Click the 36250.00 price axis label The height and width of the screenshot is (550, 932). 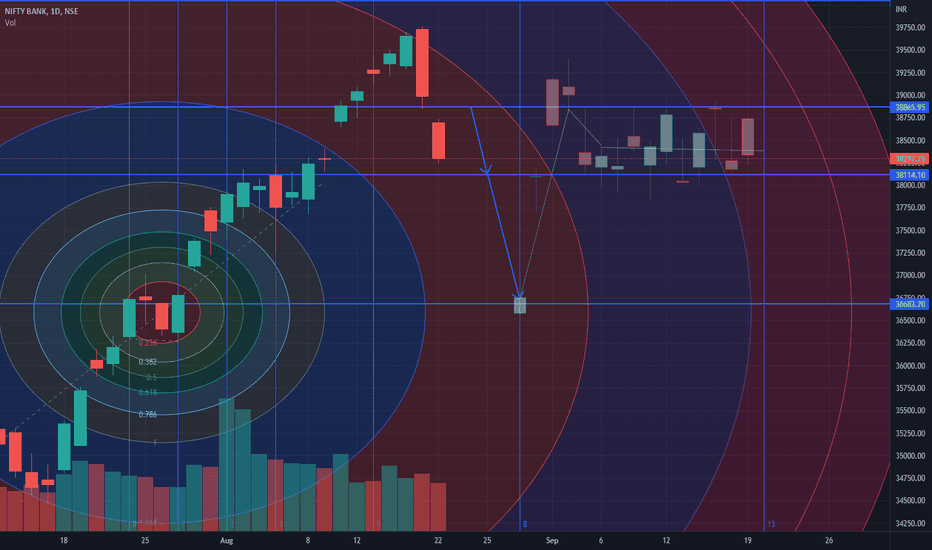point(910,343)
